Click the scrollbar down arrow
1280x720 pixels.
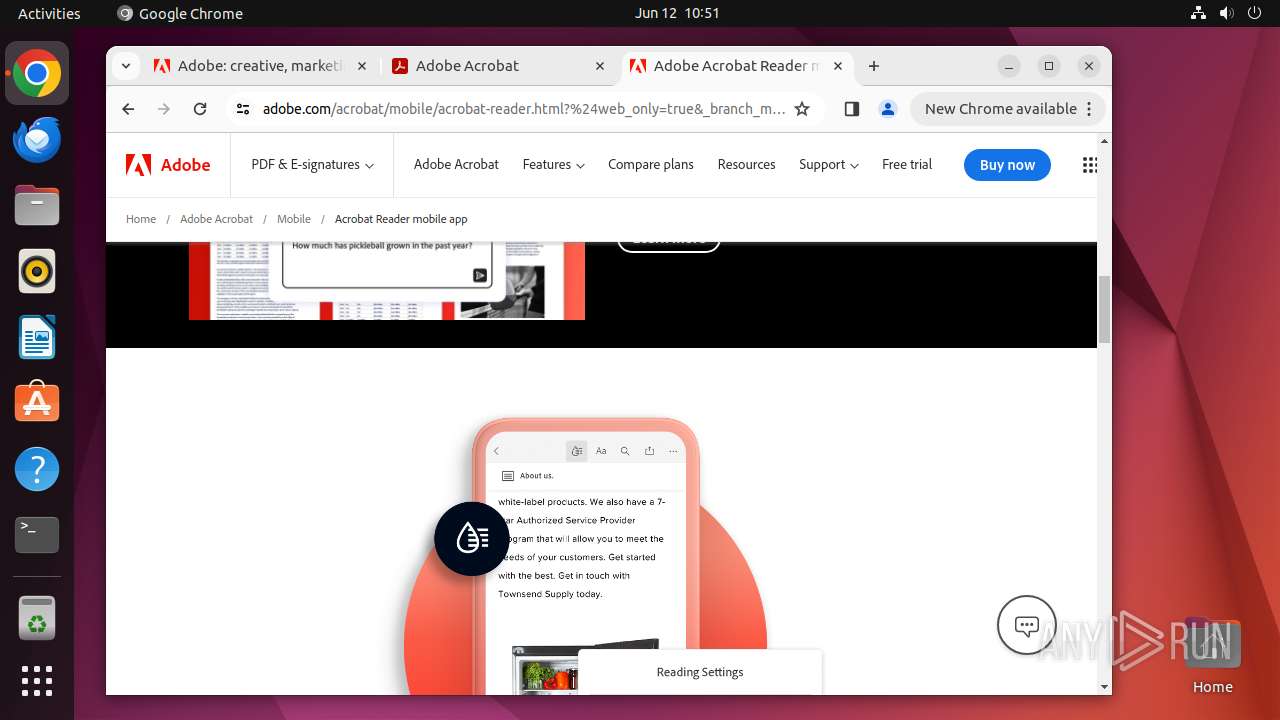point(1104,687)
